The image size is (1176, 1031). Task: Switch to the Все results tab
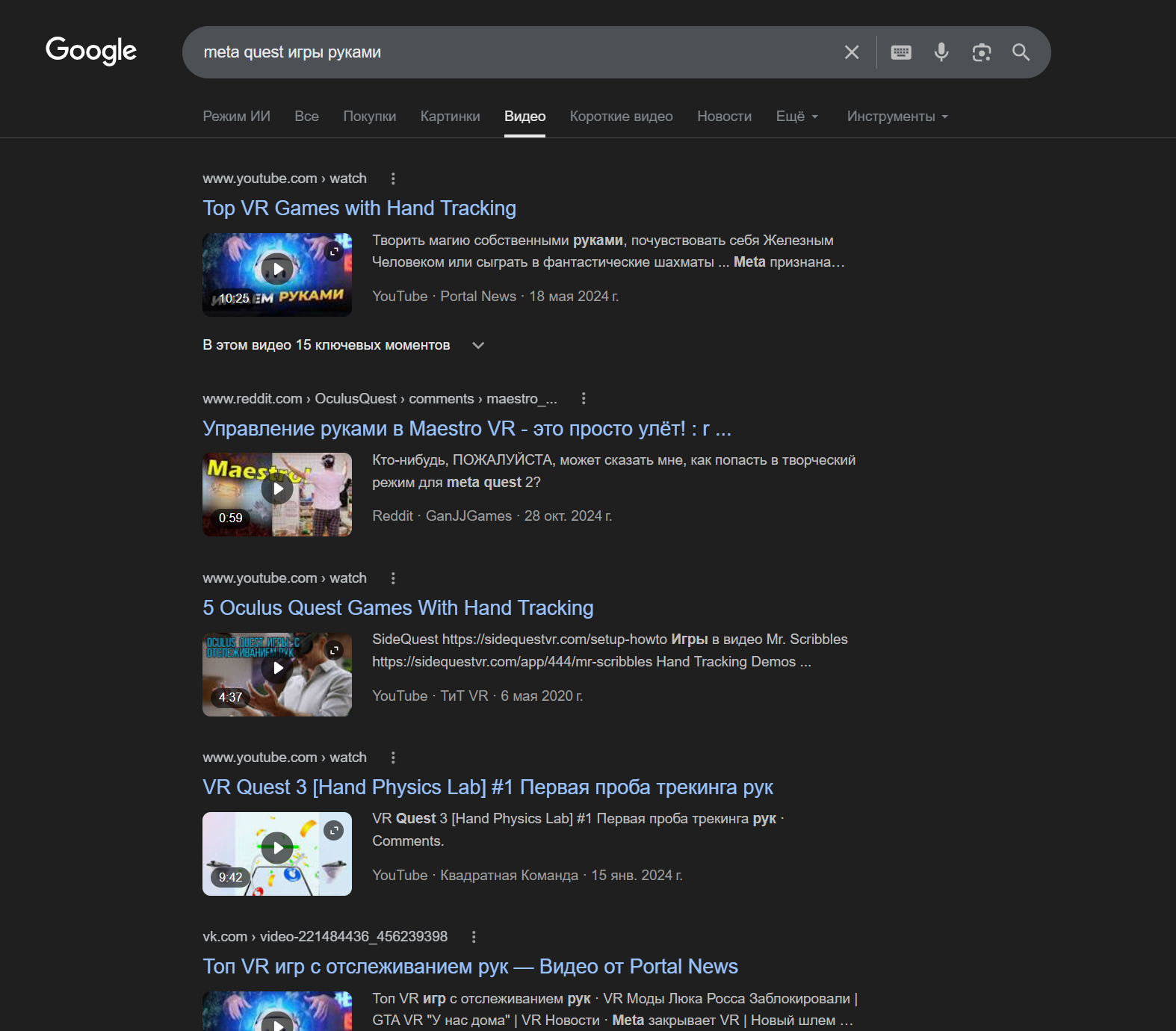pos(306,117)
